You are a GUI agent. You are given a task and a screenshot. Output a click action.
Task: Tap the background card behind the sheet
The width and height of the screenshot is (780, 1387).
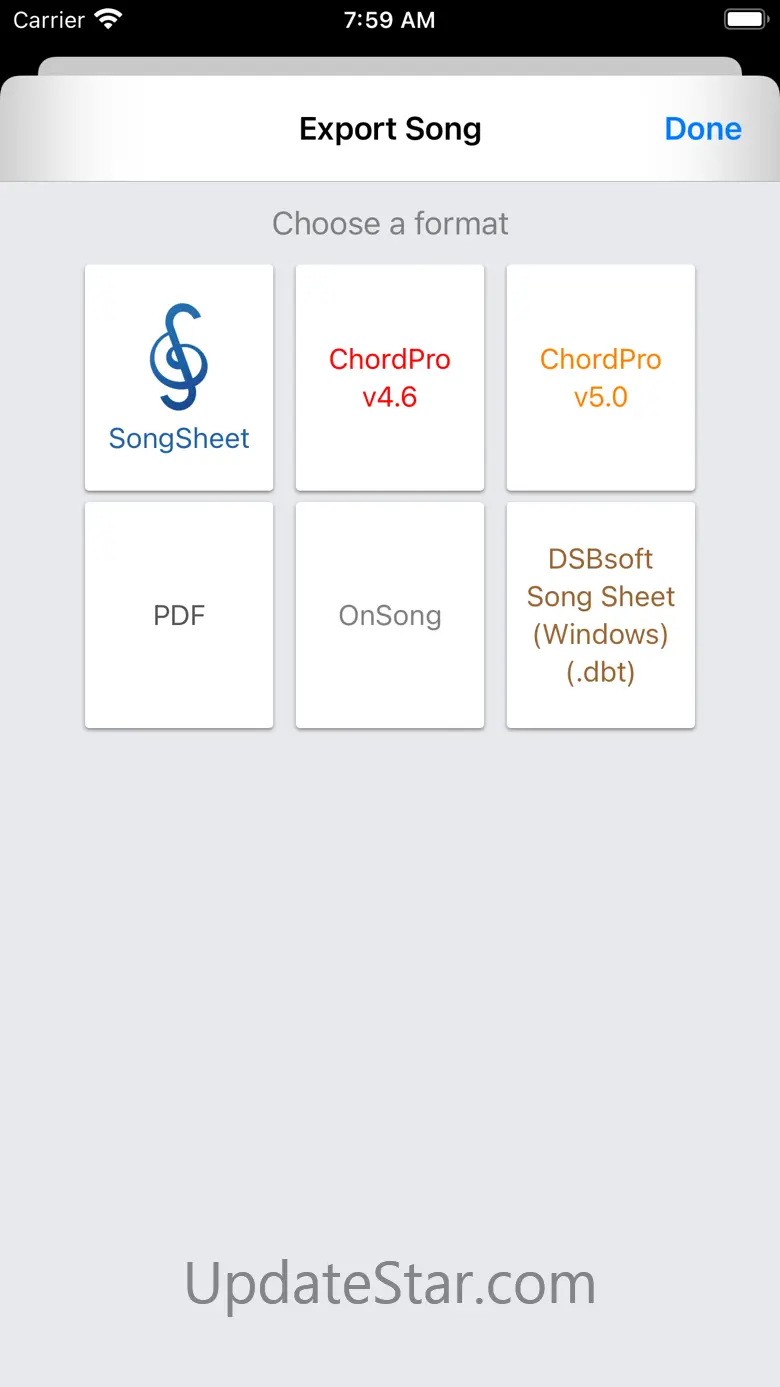[390, 65]
